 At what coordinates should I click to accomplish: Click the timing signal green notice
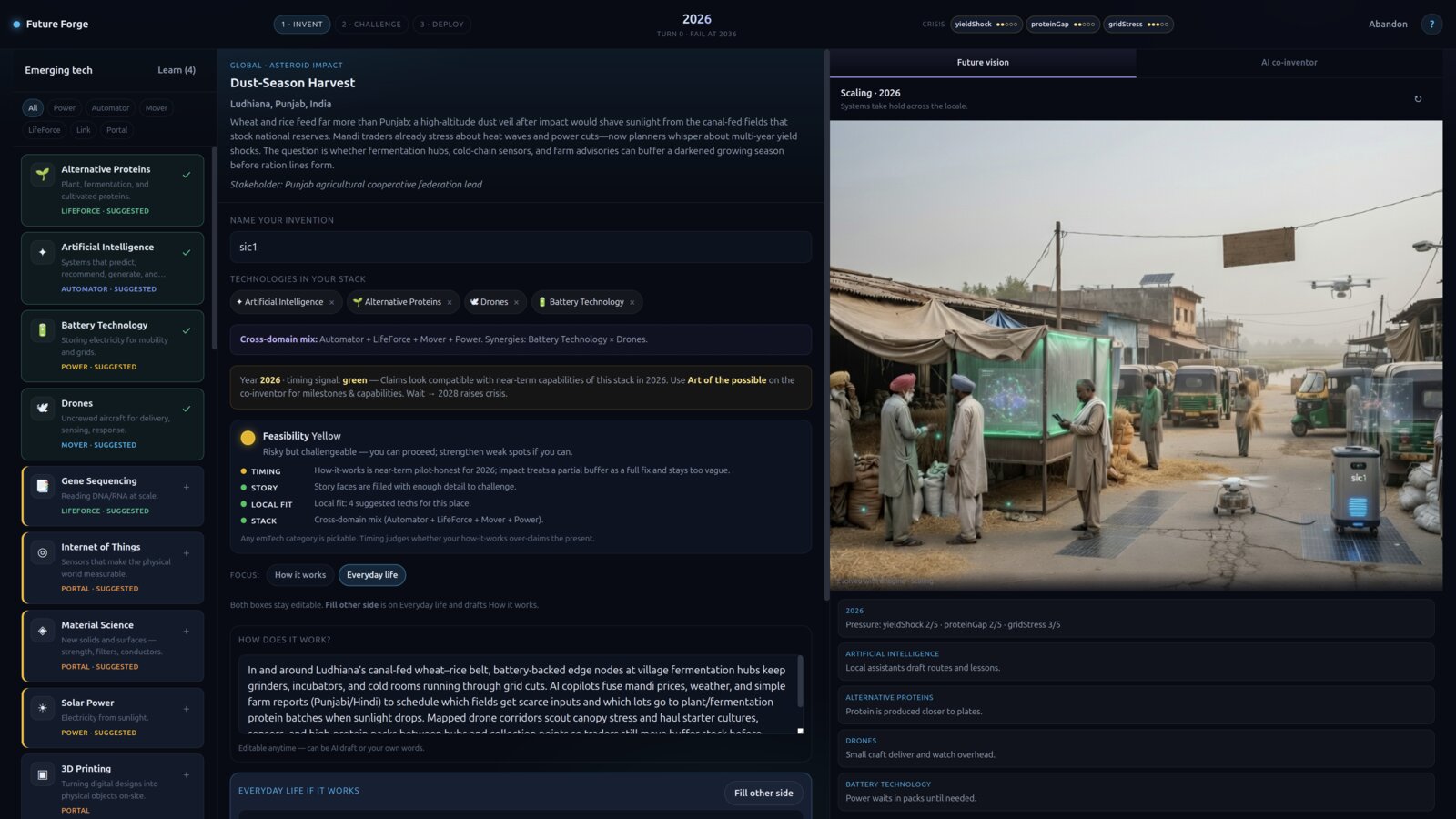pyautogui.click(x=521, y=387)
